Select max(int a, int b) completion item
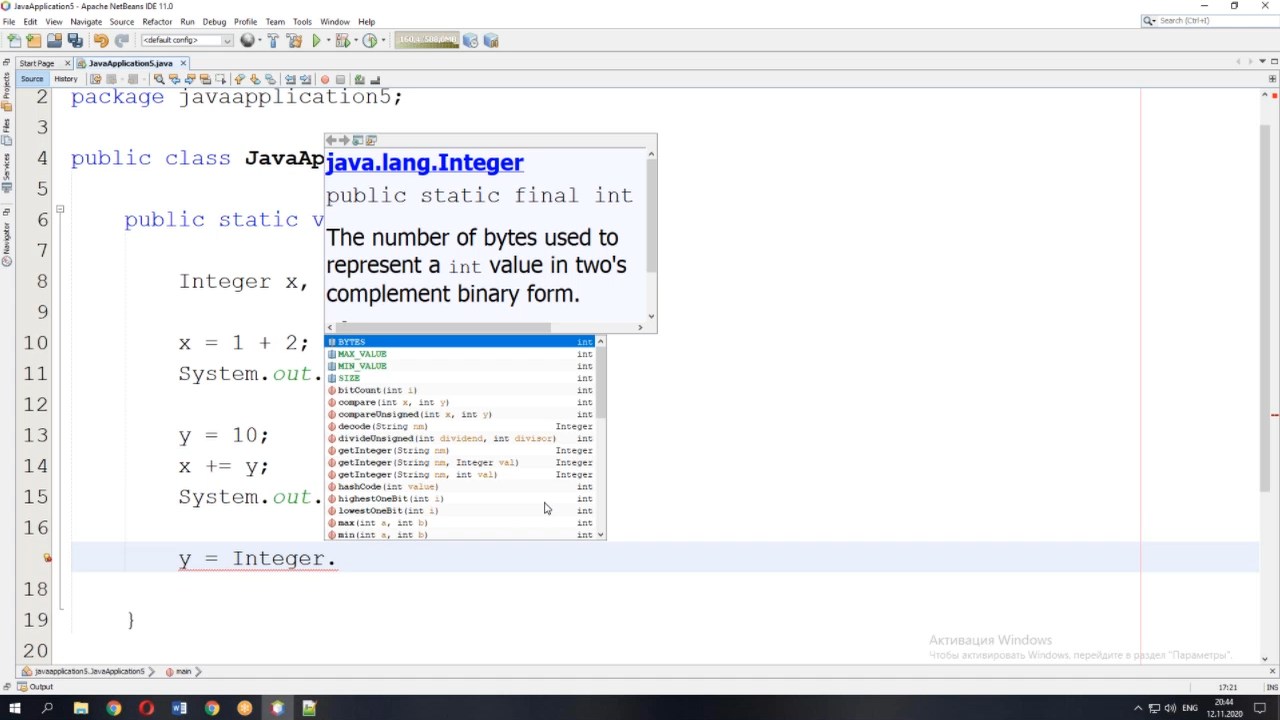The image size is (1280, 720). click(x=461, y=522)
